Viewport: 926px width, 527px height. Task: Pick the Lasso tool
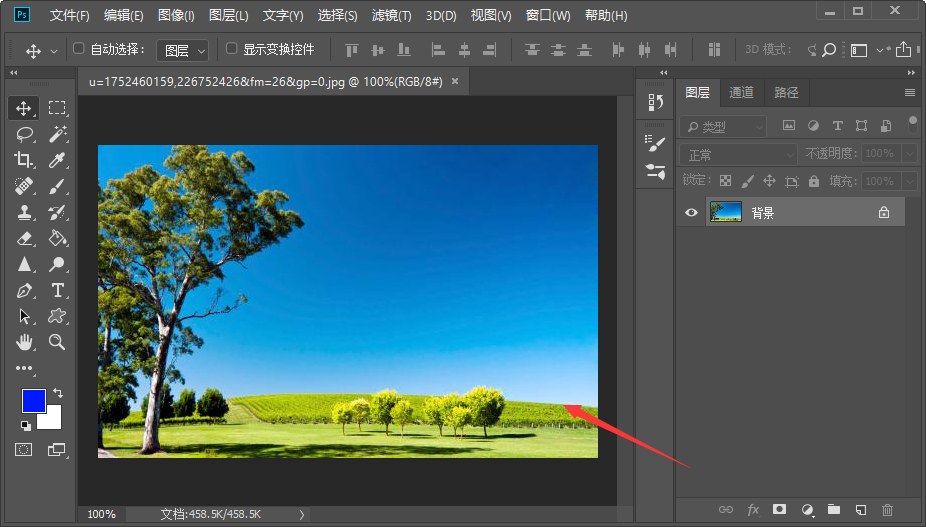[24, 134]
